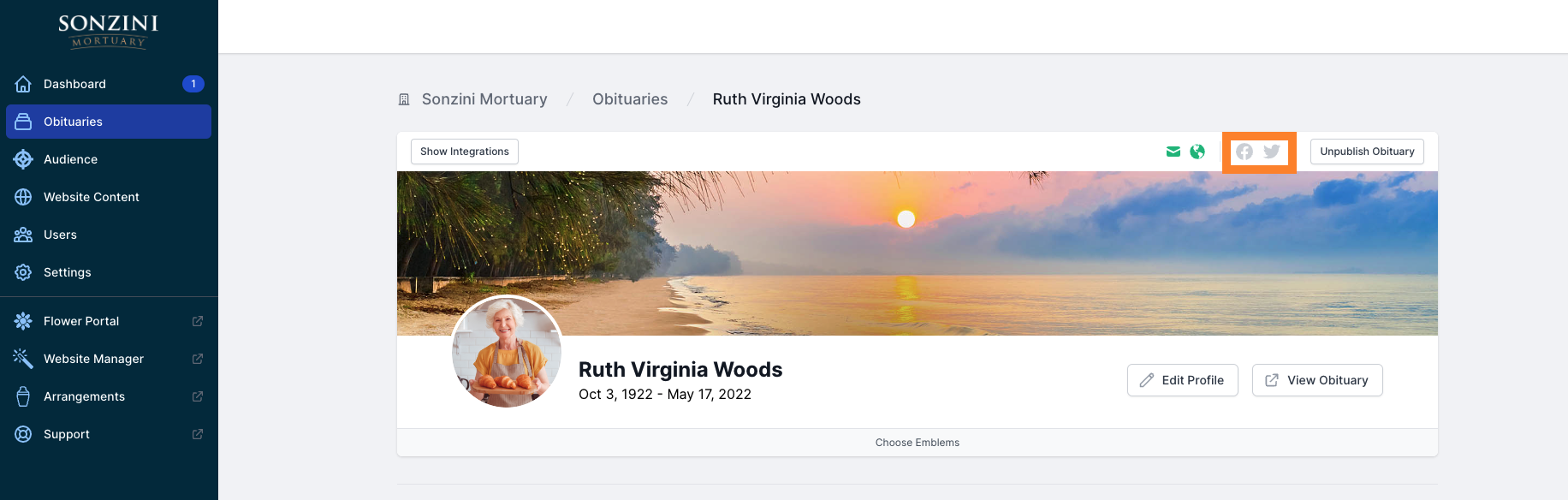Open Settings from the sidebar
1568x500 pixels.
click(x=68, y=272)
